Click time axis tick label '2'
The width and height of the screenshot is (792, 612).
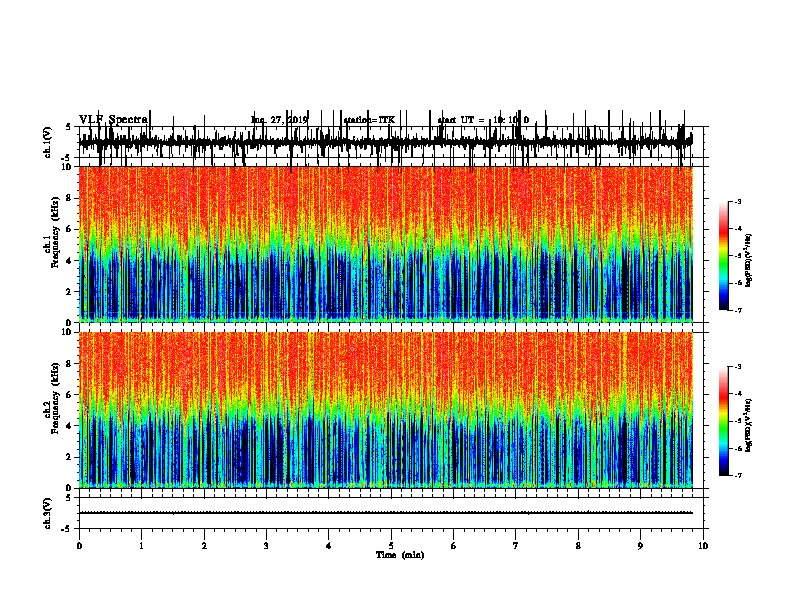click(x=204, y=546)
